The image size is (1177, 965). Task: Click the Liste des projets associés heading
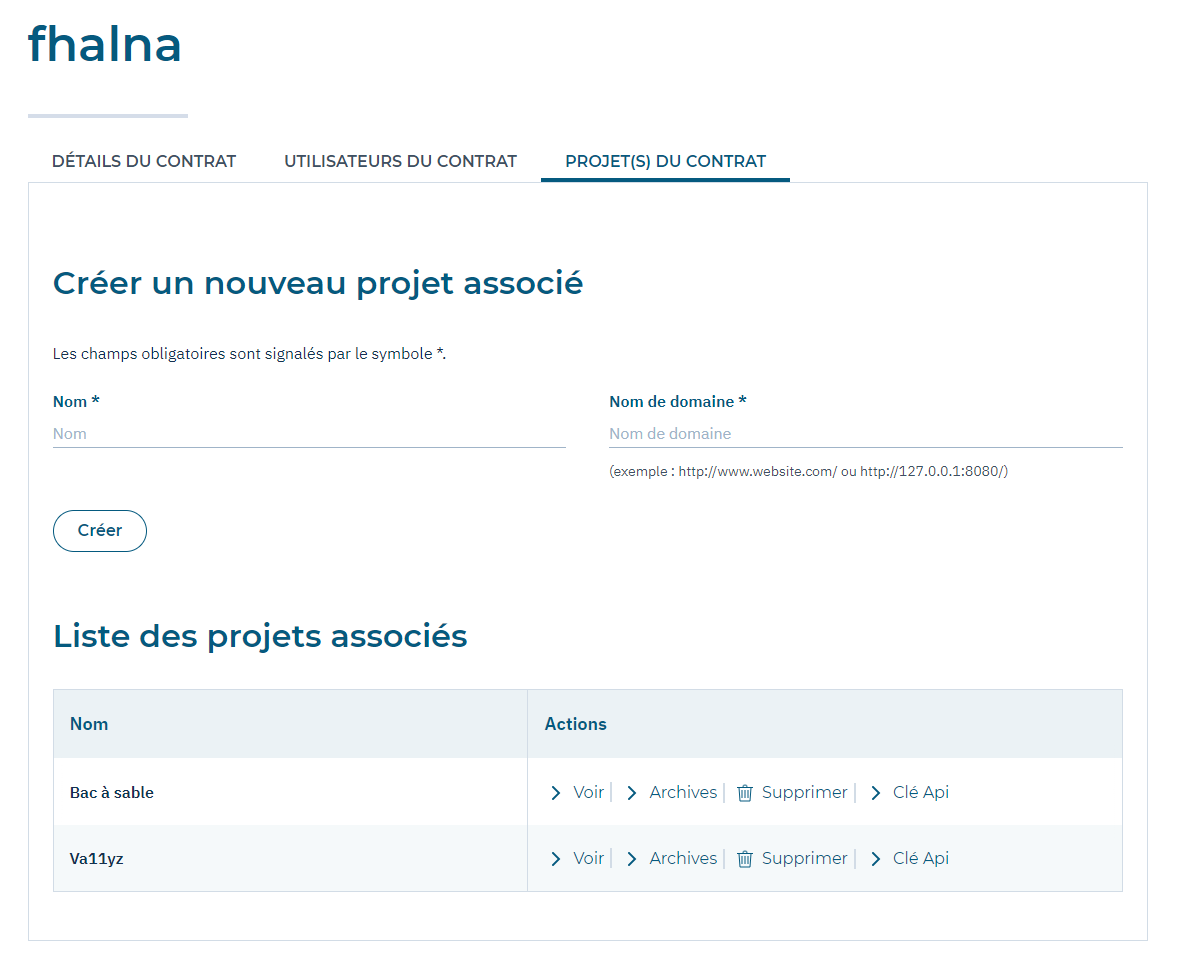(260, 636)
